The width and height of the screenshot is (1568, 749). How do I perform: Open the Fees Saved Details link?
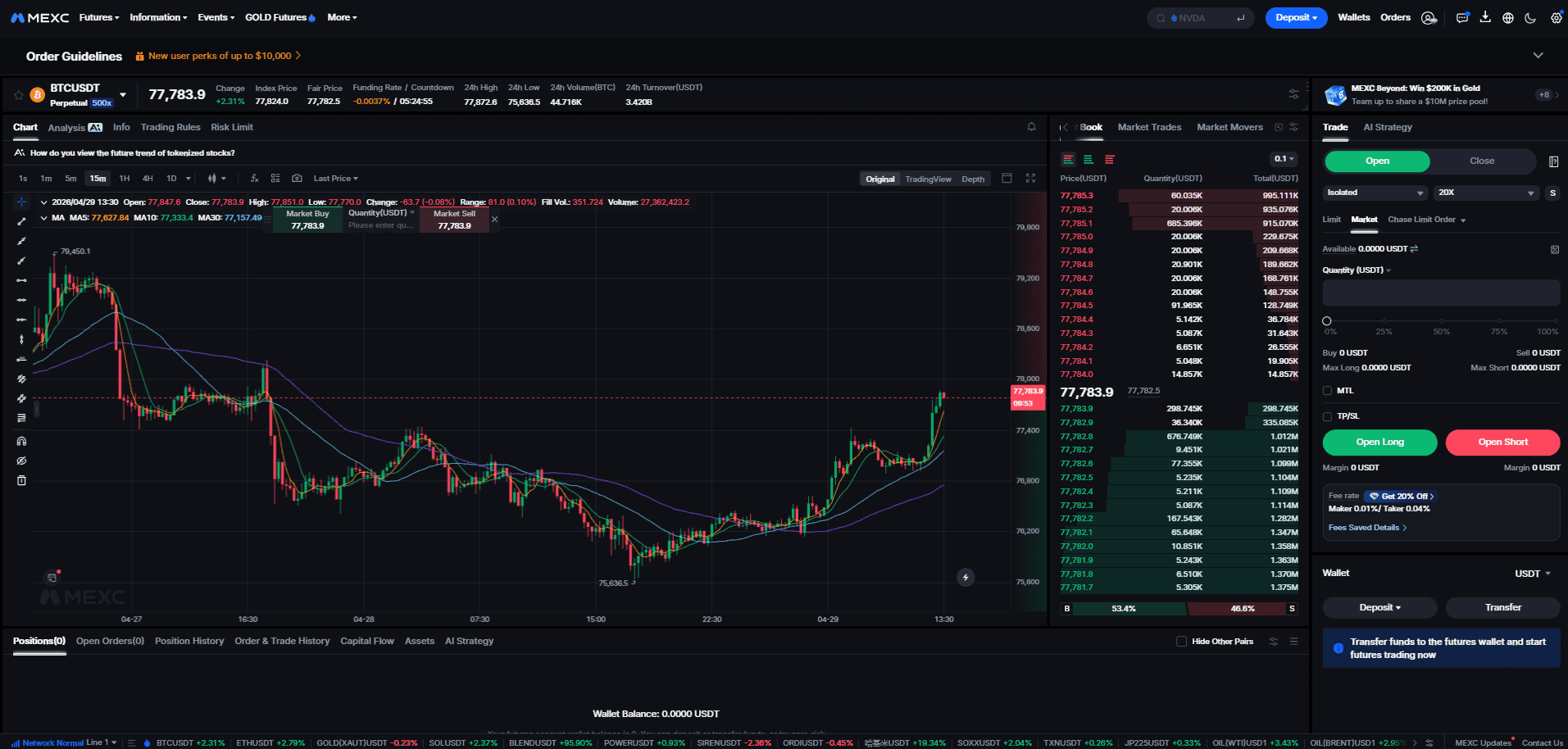tap(1367, 528)
